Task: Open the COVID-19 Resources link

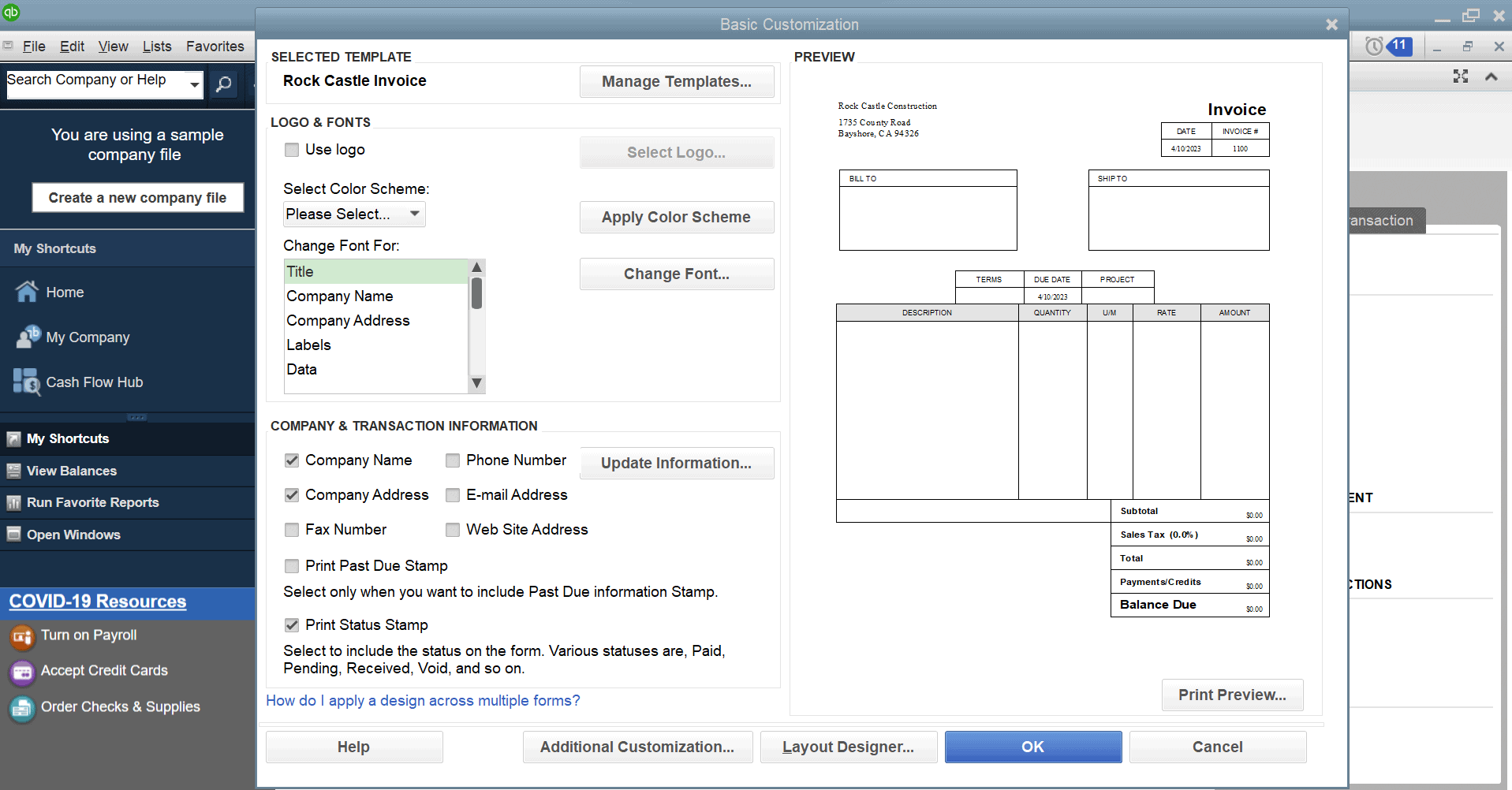Action: tap(98, 602)
